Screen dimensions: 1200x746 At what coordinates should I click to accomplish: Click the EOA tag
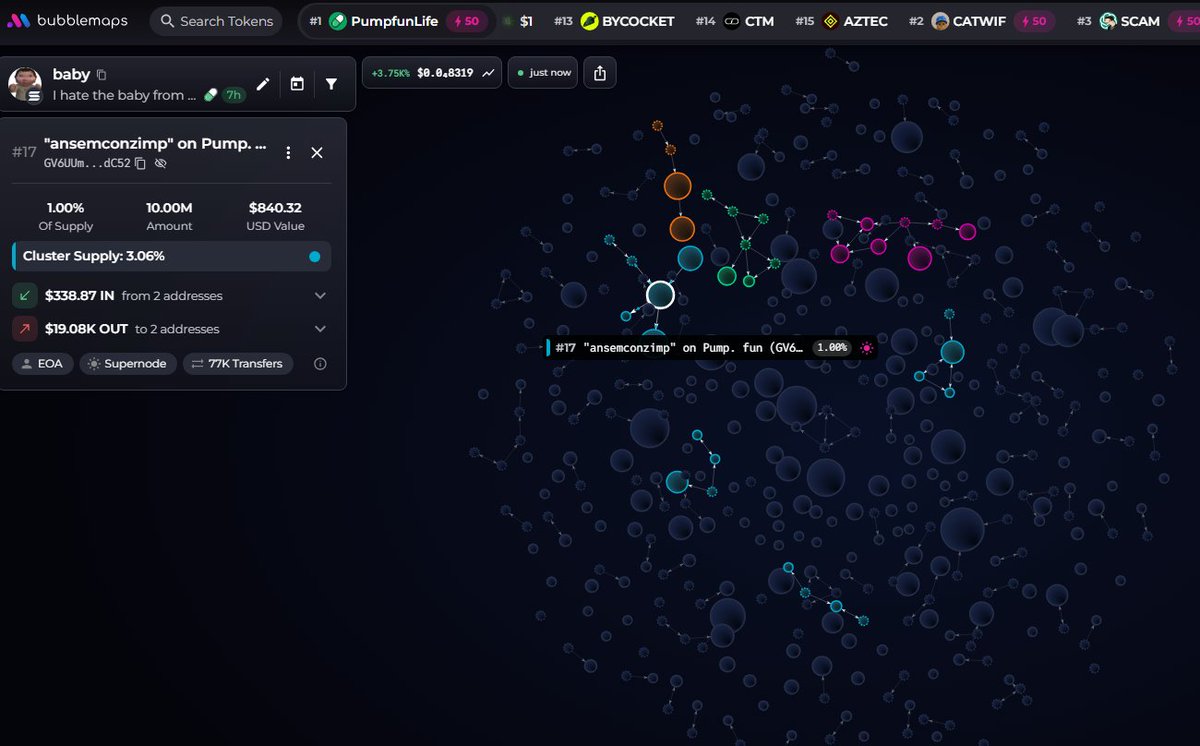coord(42,364)
